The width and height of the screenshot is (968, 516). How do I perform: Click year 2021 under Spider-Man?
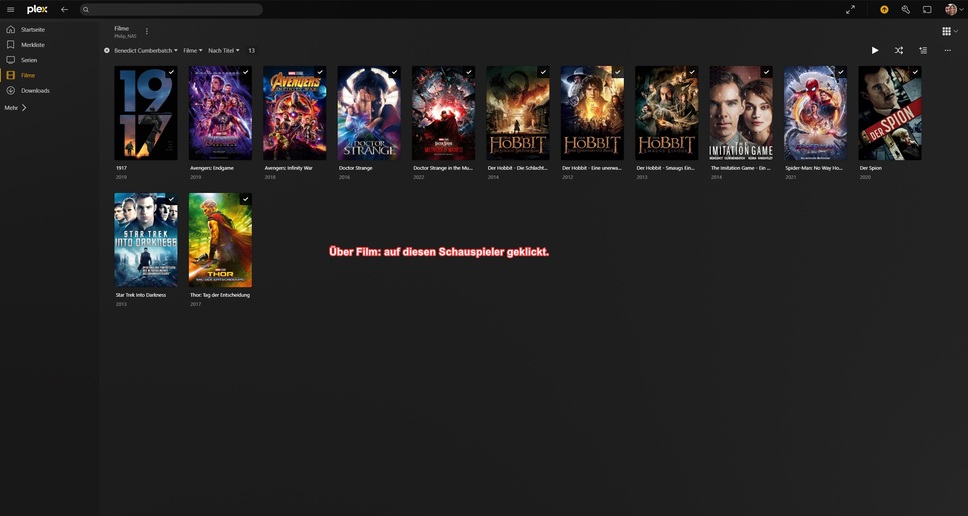click(791, 177)
